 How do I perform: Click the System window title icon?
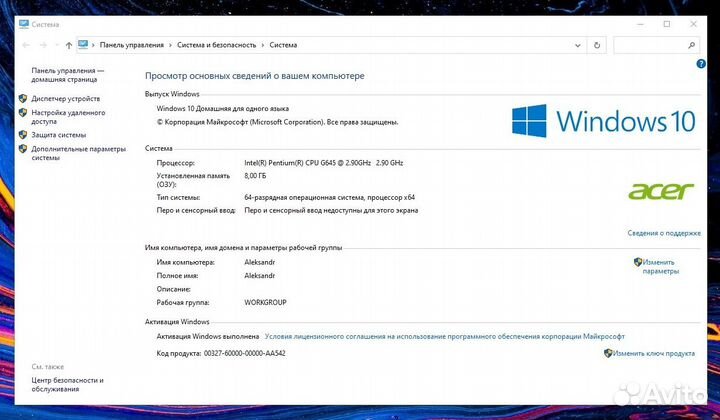click(24, 24)
